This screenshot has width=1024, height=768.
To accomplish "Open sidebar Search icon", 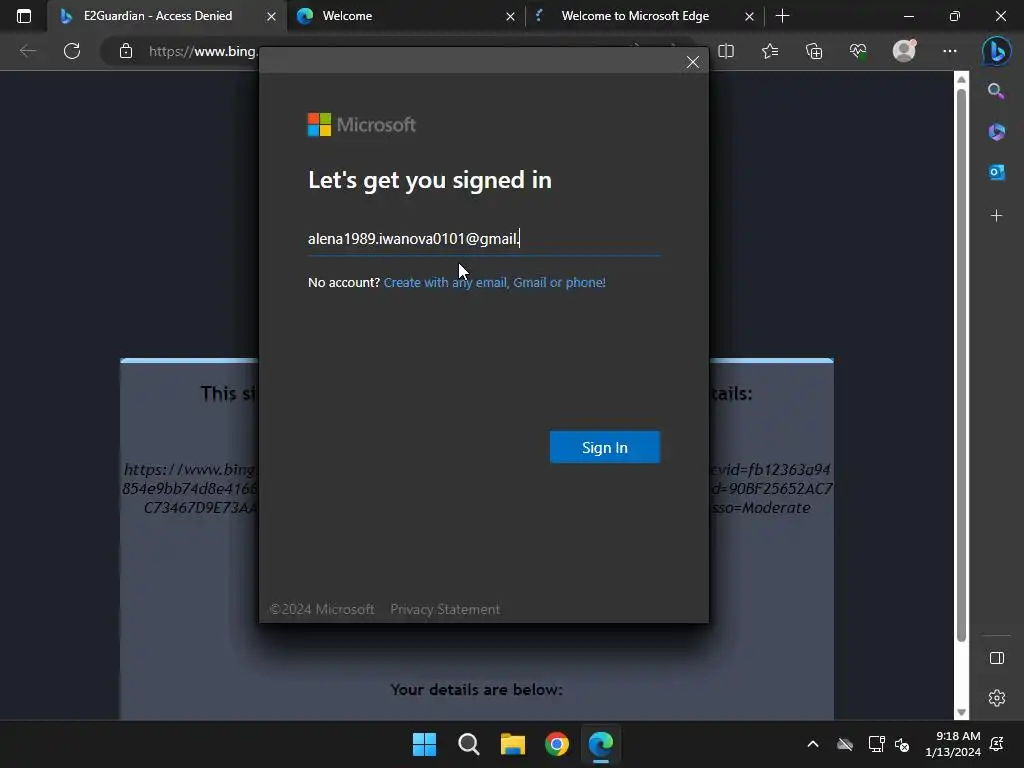I will pyautogui.click(x=996, y=91).
